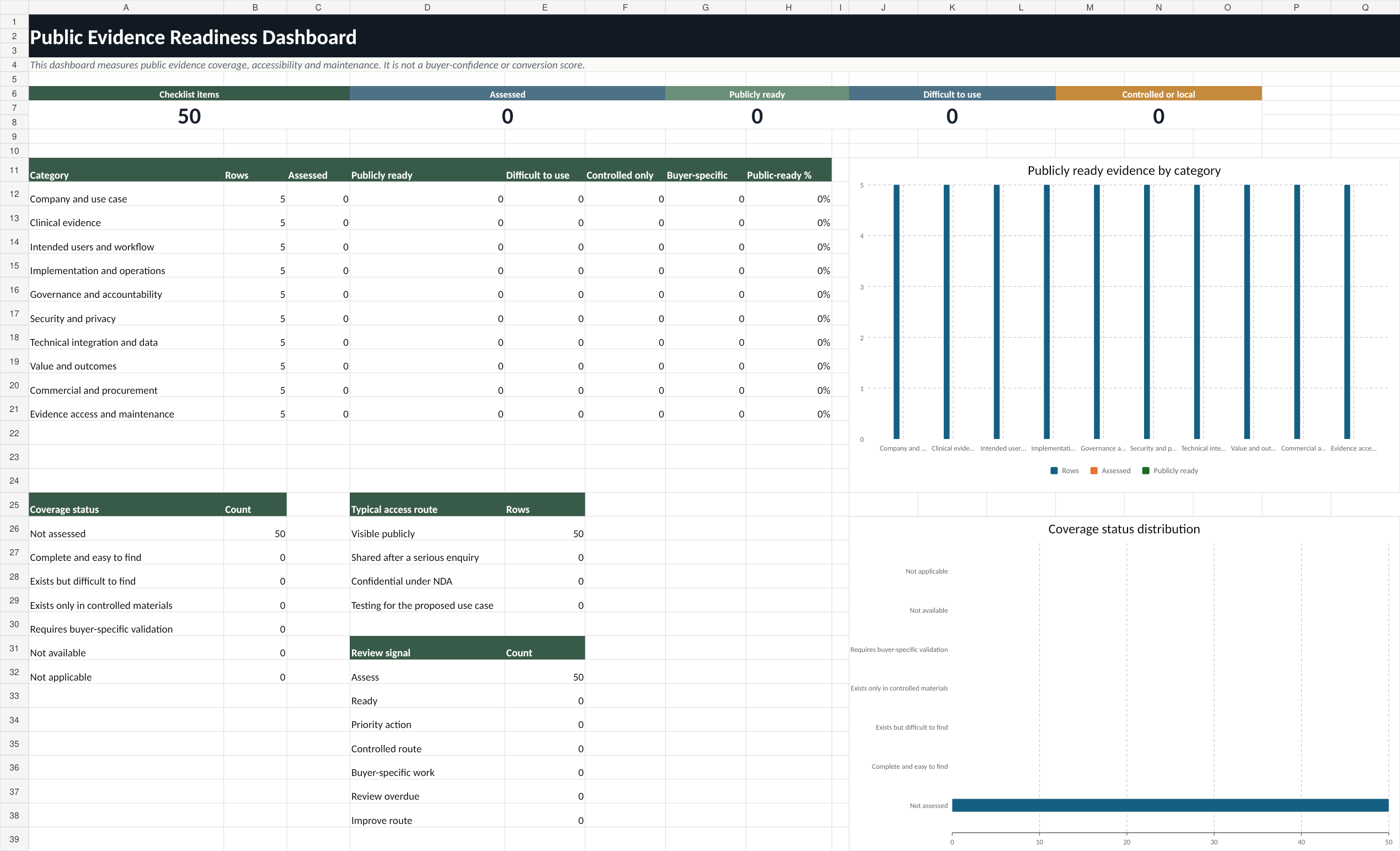Select the Assessed KPI header

point(507,94)
